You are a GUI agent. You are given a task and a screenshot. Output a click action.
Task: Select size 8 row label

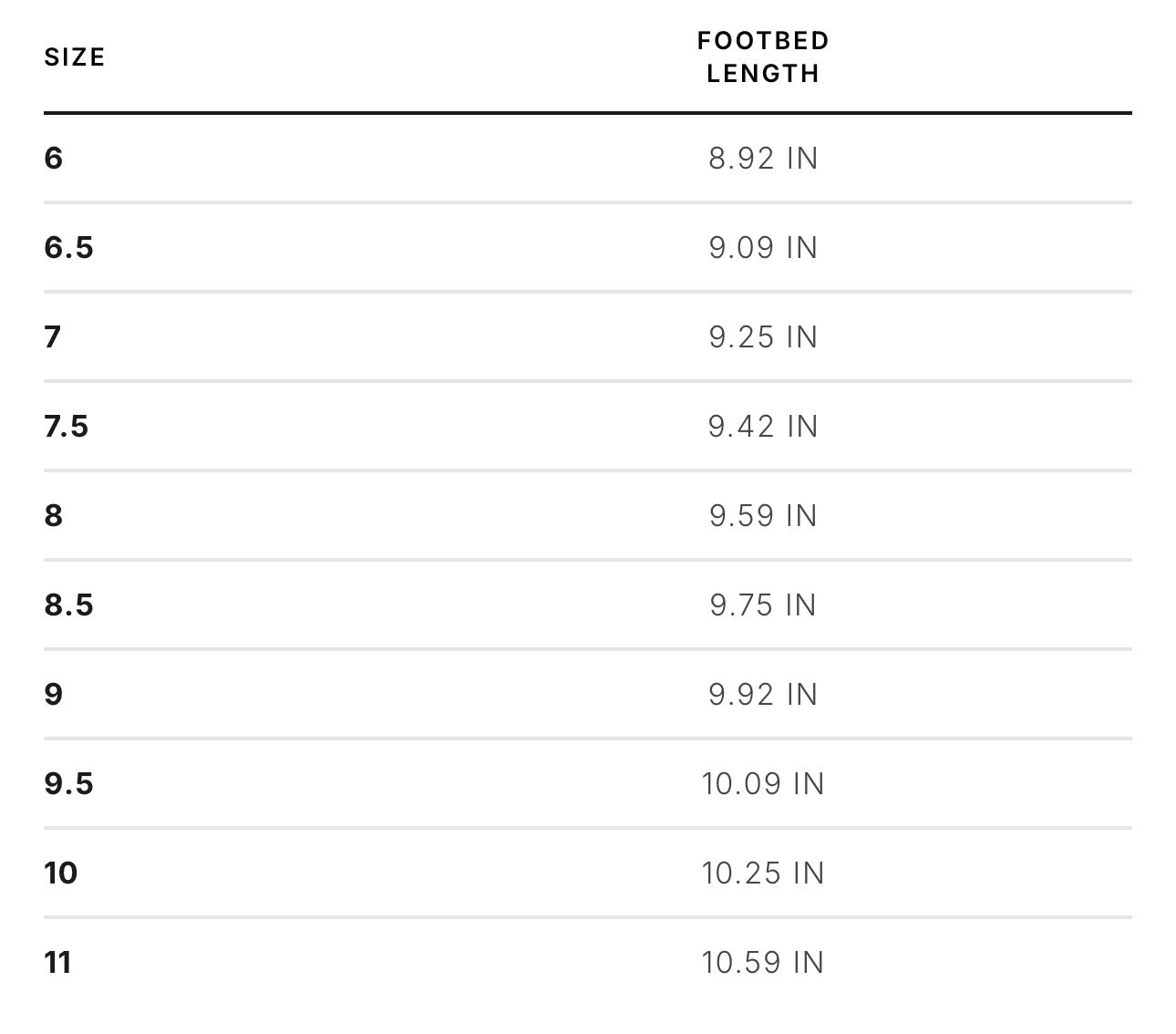(54, 516)
